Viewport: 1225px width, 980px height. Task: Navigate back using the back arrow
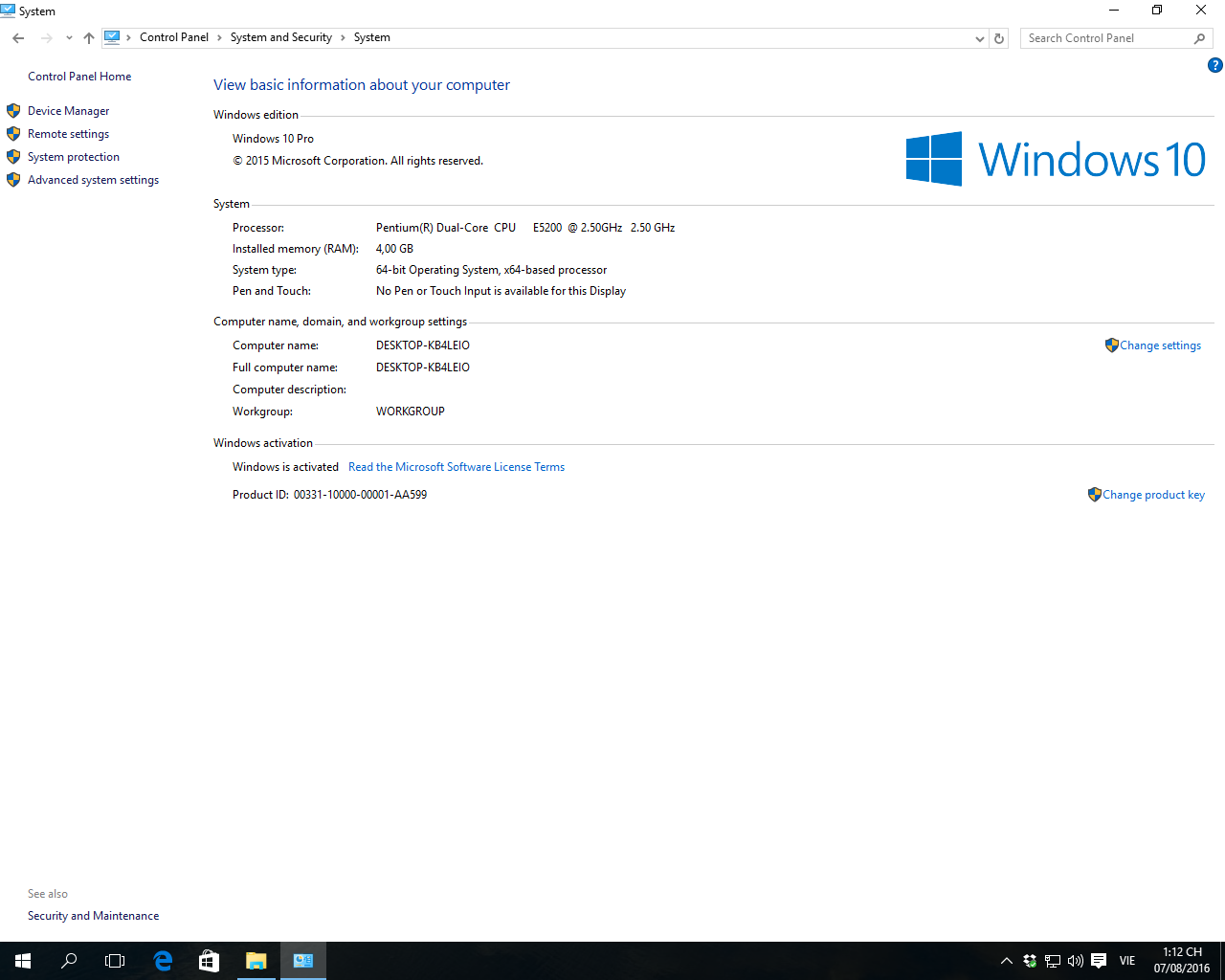click(x=18, y=38)
